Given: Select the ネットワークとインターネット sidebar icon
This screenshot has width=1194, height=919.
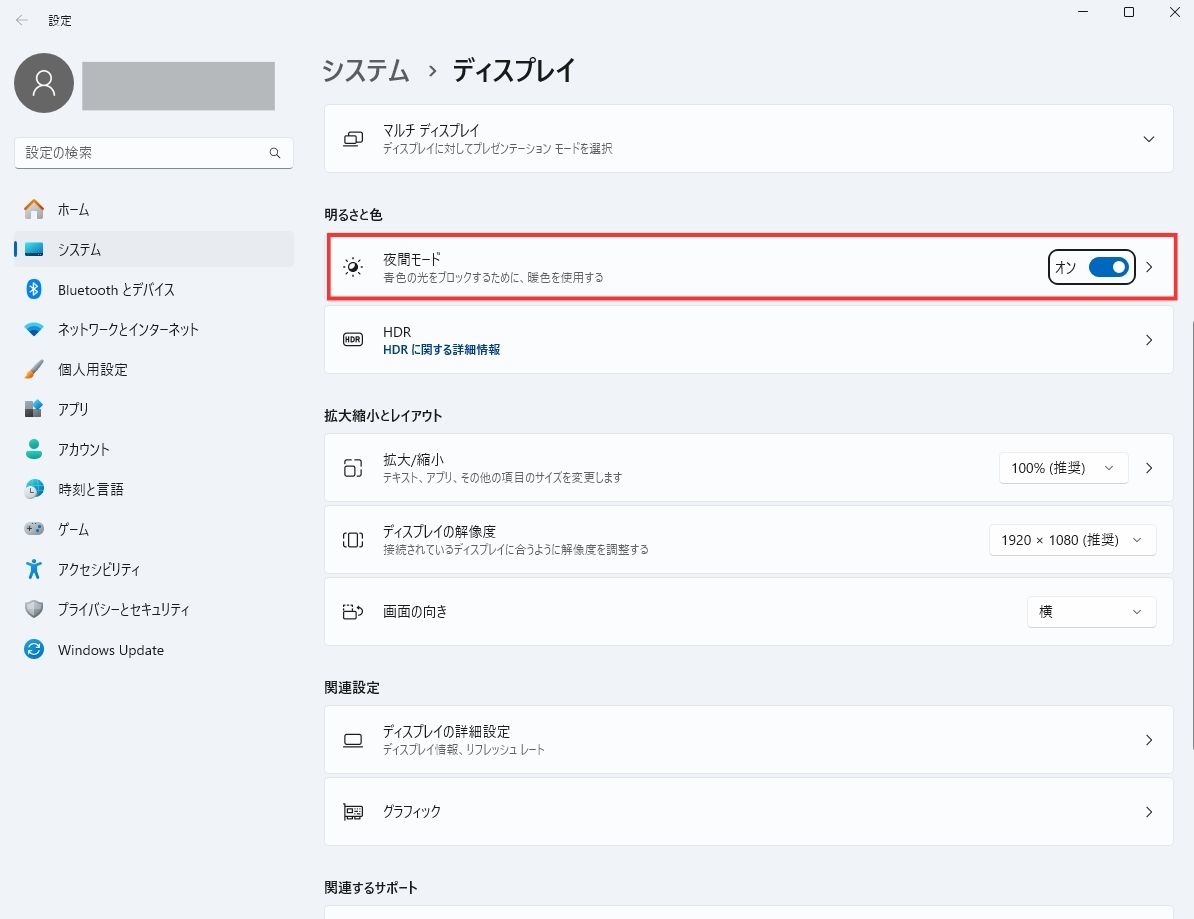Looking at the screenshot, I should [33, 329].
